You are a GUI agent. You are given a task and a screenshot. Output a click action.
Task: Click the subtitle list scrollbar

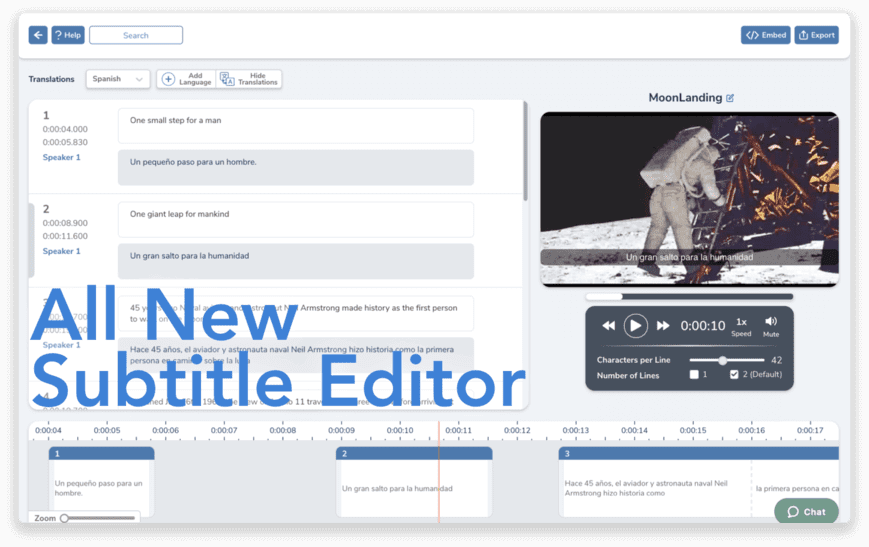[525, 151]
